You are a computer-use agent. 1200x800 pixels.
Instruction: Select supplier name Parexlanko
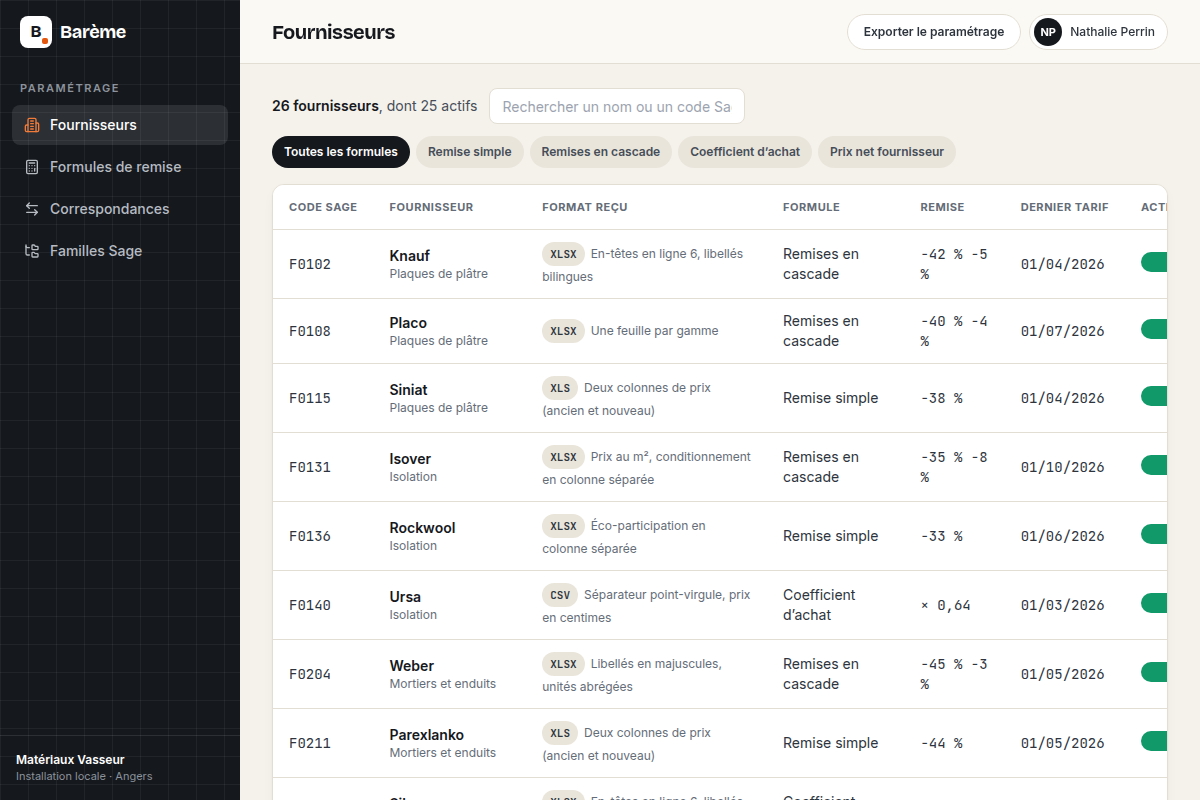(x=426, y=735)
